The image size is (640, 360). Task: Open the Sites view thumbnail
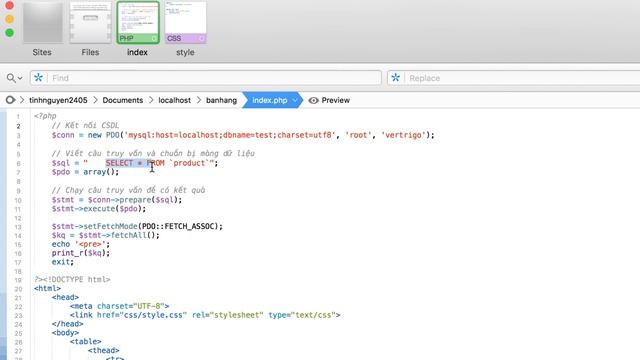click(42, 22)
